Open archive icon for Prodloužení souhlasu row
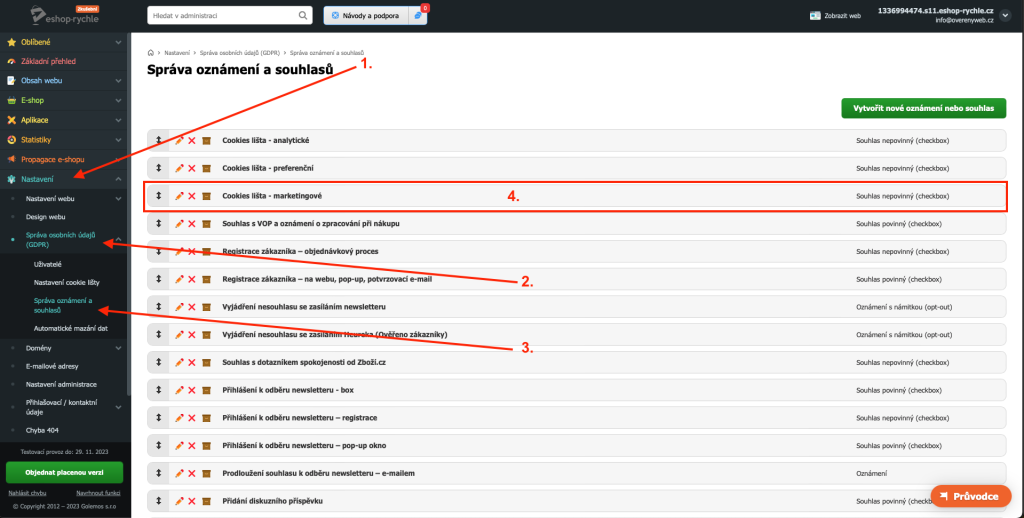The height and width of the screenshot is (518, 1024). click(206, 473)
